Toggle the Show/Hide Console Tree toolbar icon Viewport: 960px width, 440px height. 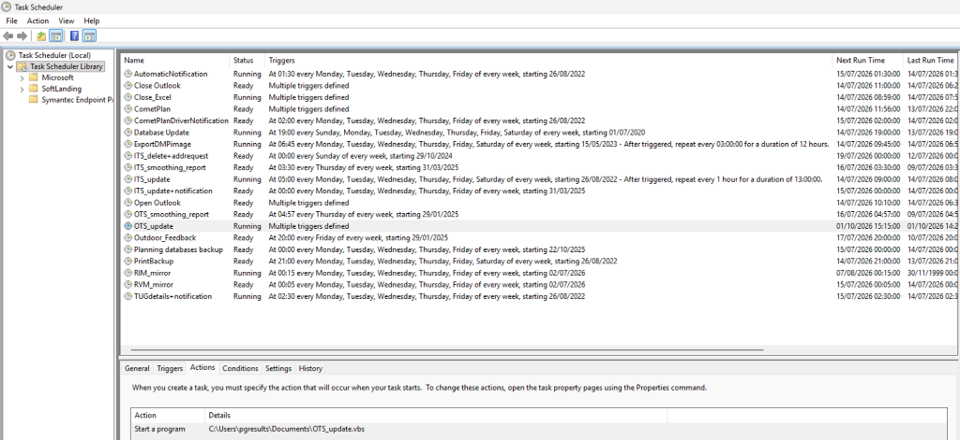tap(56, 36)
